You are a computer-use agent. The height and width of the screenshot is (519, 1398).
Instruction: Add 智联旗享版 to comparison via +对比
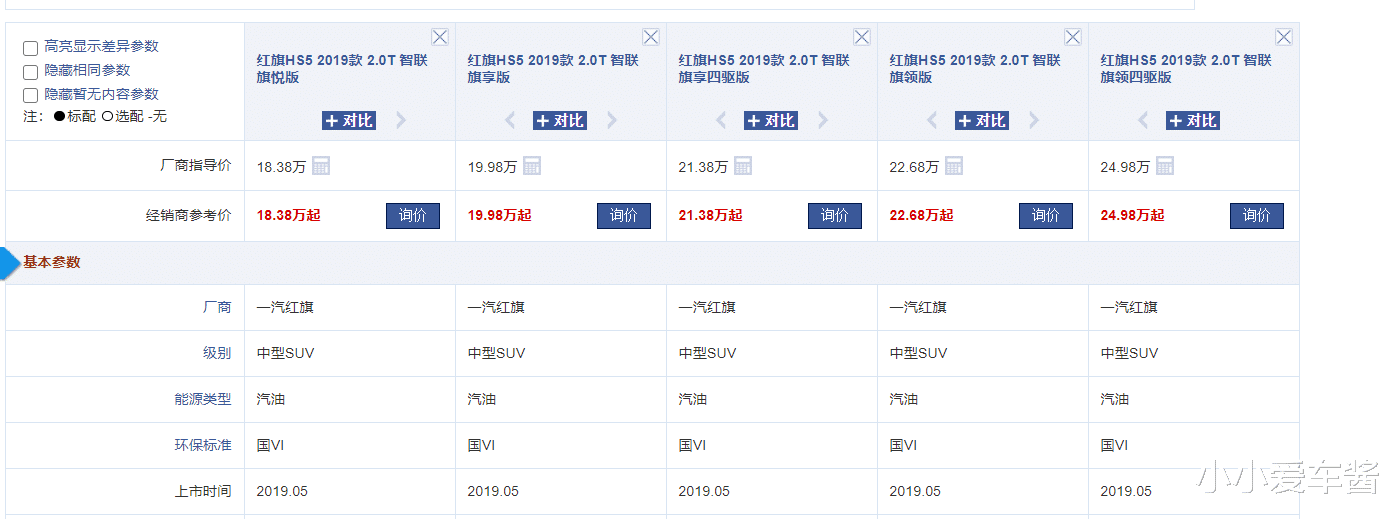560,121
